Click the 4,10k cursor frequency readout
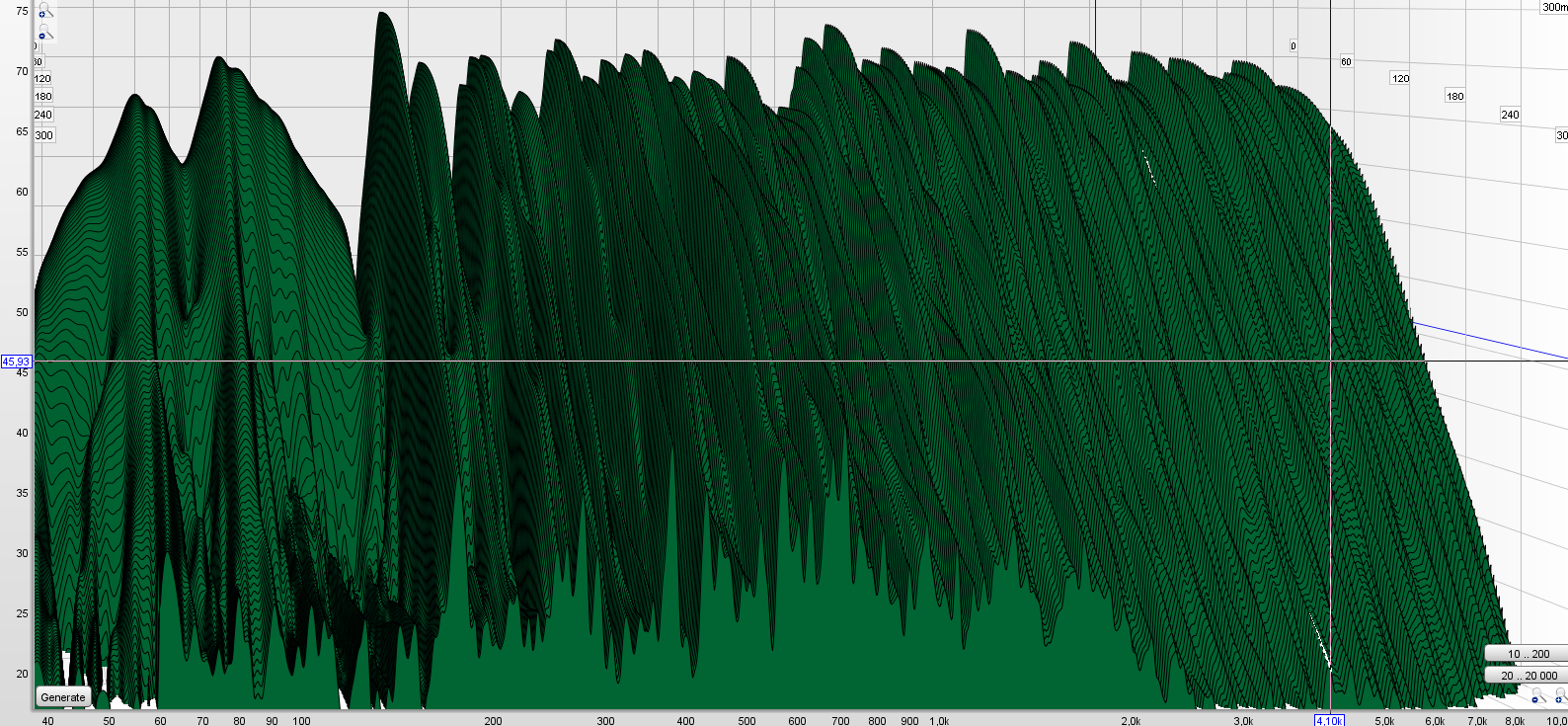Viewport: 1568px width, 726px height. 1329,720
